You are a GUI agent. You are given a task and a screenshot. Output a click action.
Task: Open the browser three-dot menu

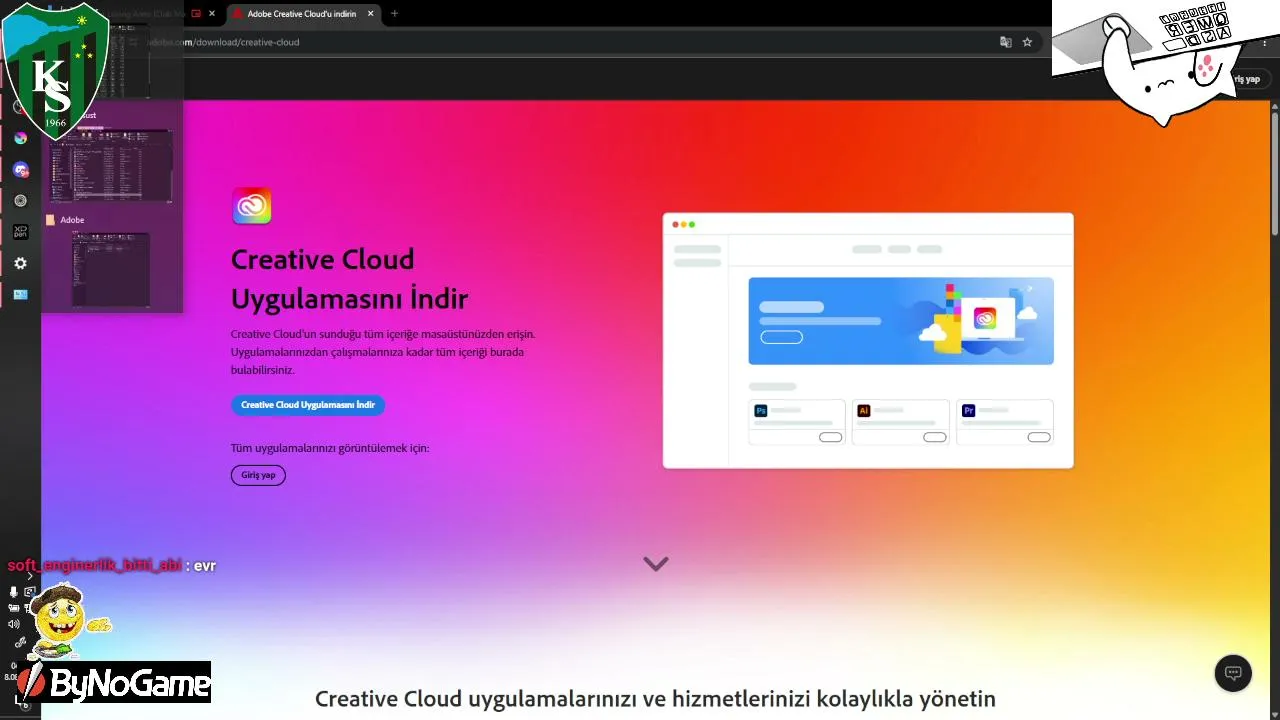[1266, 42]
